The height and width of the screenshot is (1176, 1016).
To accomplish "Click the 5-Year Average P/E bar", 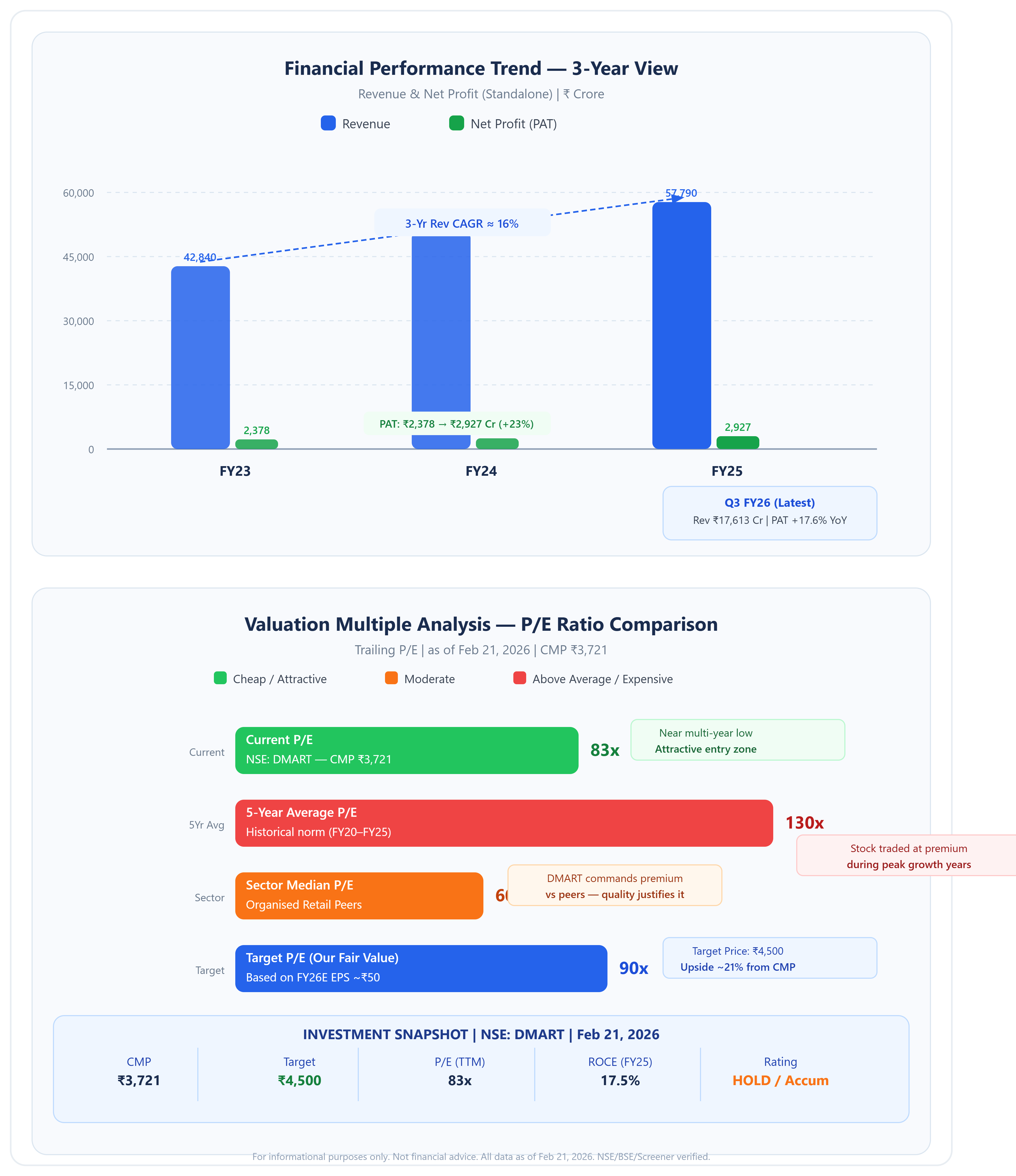I will pos(504,822).
